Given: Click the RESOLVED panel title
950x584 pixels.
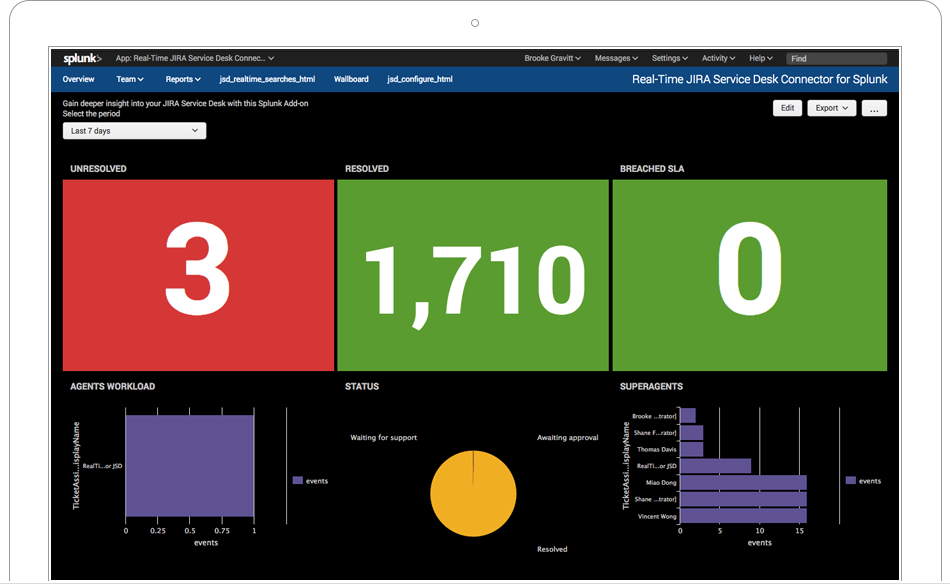Looking at the screenshot, I should point(367,169).
